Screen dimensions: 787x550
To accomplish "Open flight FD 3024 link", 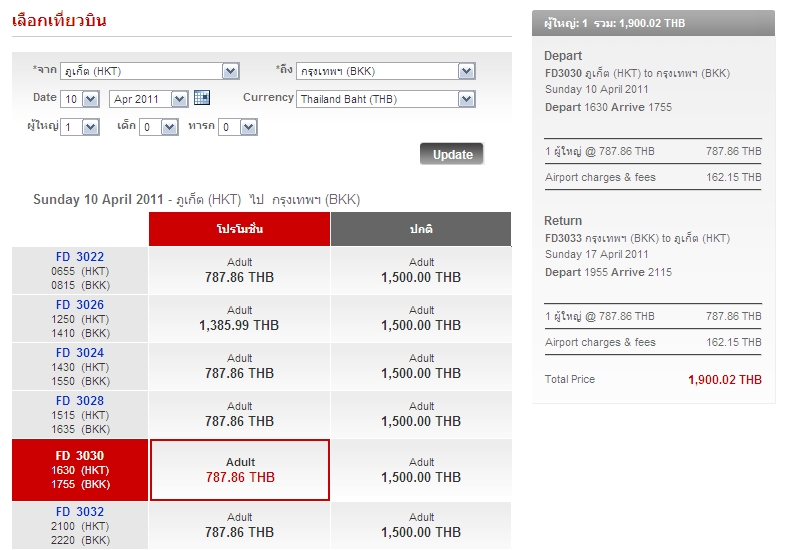I will tap(80, 353).
